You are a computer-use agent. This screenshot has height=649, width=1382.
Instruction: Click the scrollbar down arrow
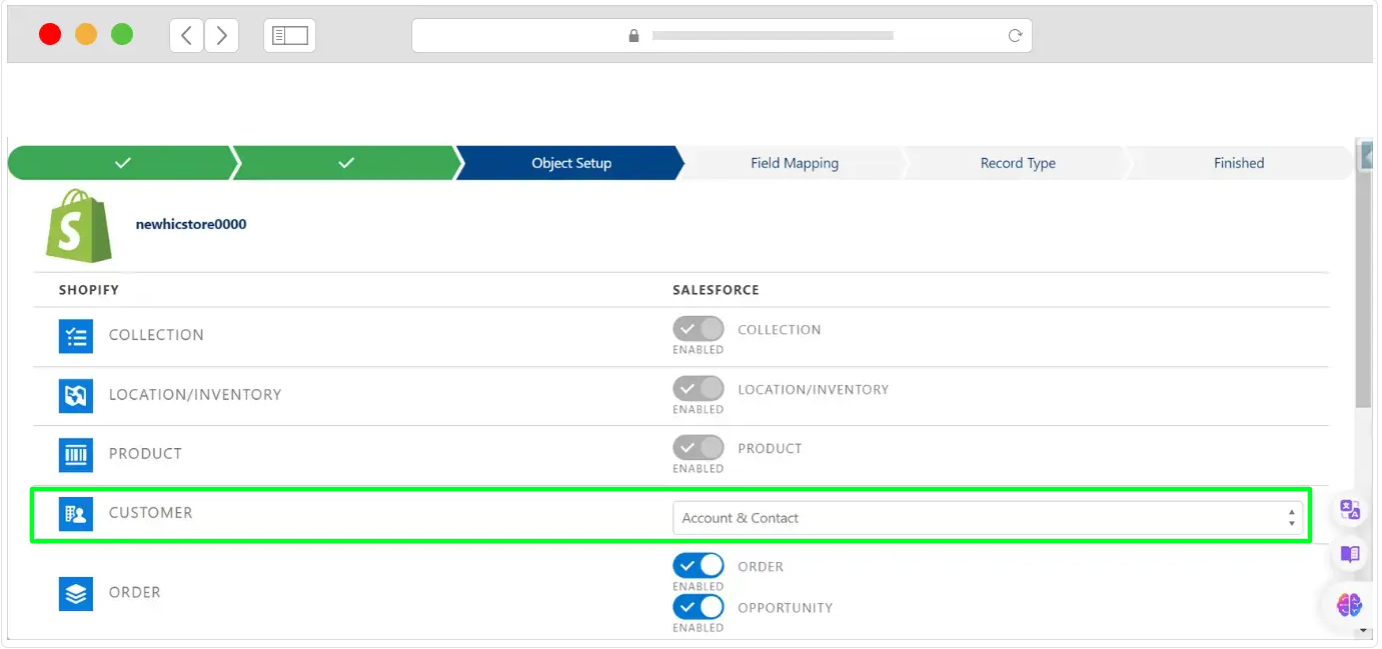pyautogui.click(x=1364, y=631)
